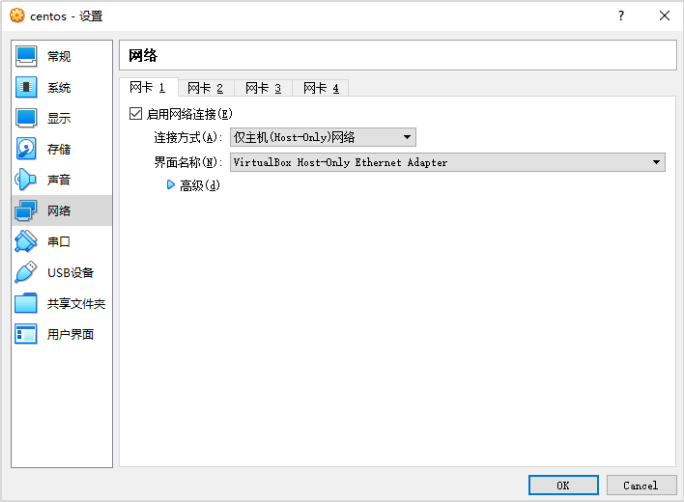Open the 界面名称 adapter name dropdown
Viewport: 684px width, 502px height.
pos(448,162)
